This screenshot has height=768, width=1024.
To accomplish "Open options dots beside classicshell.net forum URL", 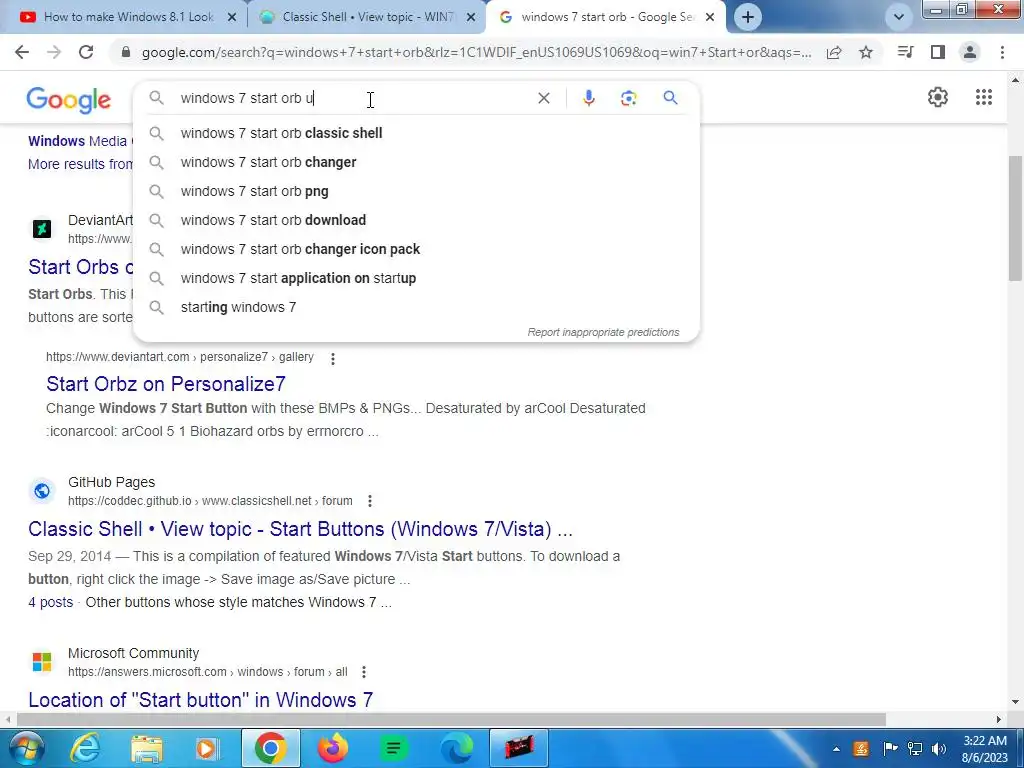I will click(x=370, y=501).
